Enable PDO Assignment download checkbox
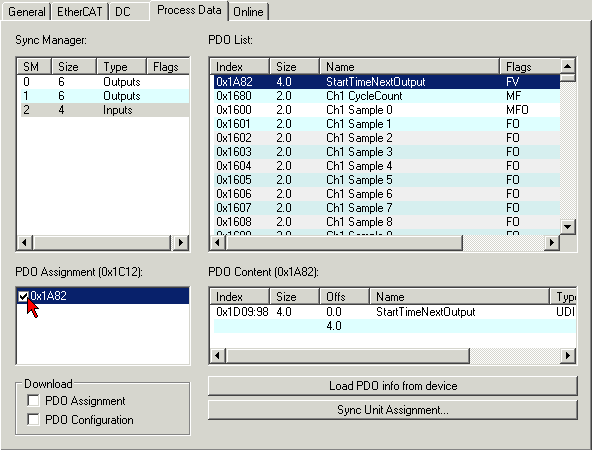This screenshot has width=592, height=450. pos(33,400)
